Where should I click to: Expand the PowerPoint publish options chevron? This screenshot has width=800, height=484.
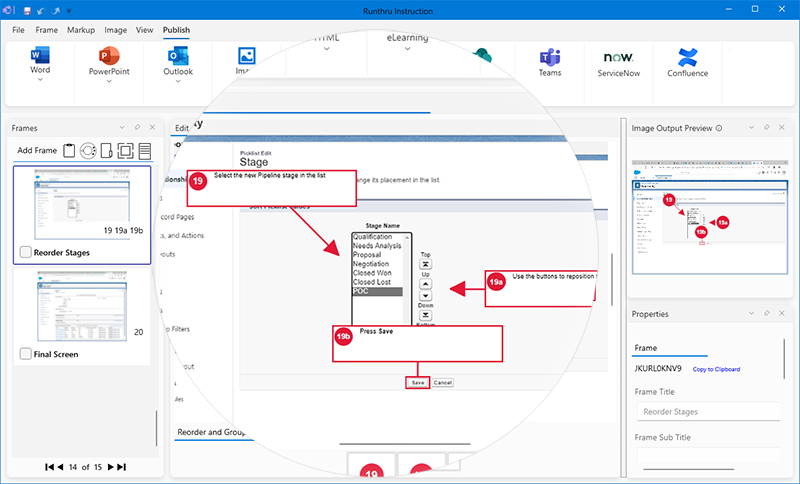(x=109, y=81)
